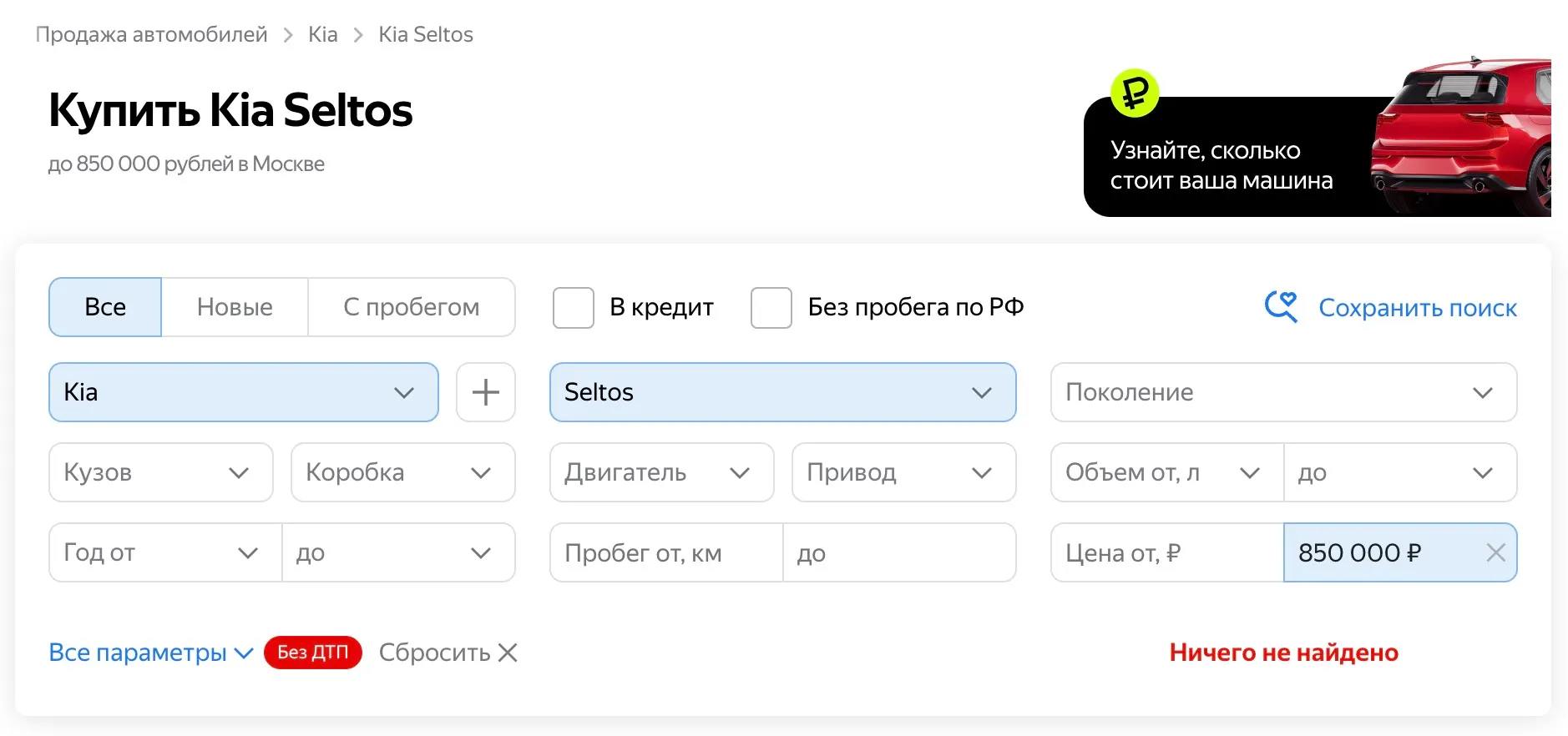Enable the В кредит checkbox

coord(574,308)
